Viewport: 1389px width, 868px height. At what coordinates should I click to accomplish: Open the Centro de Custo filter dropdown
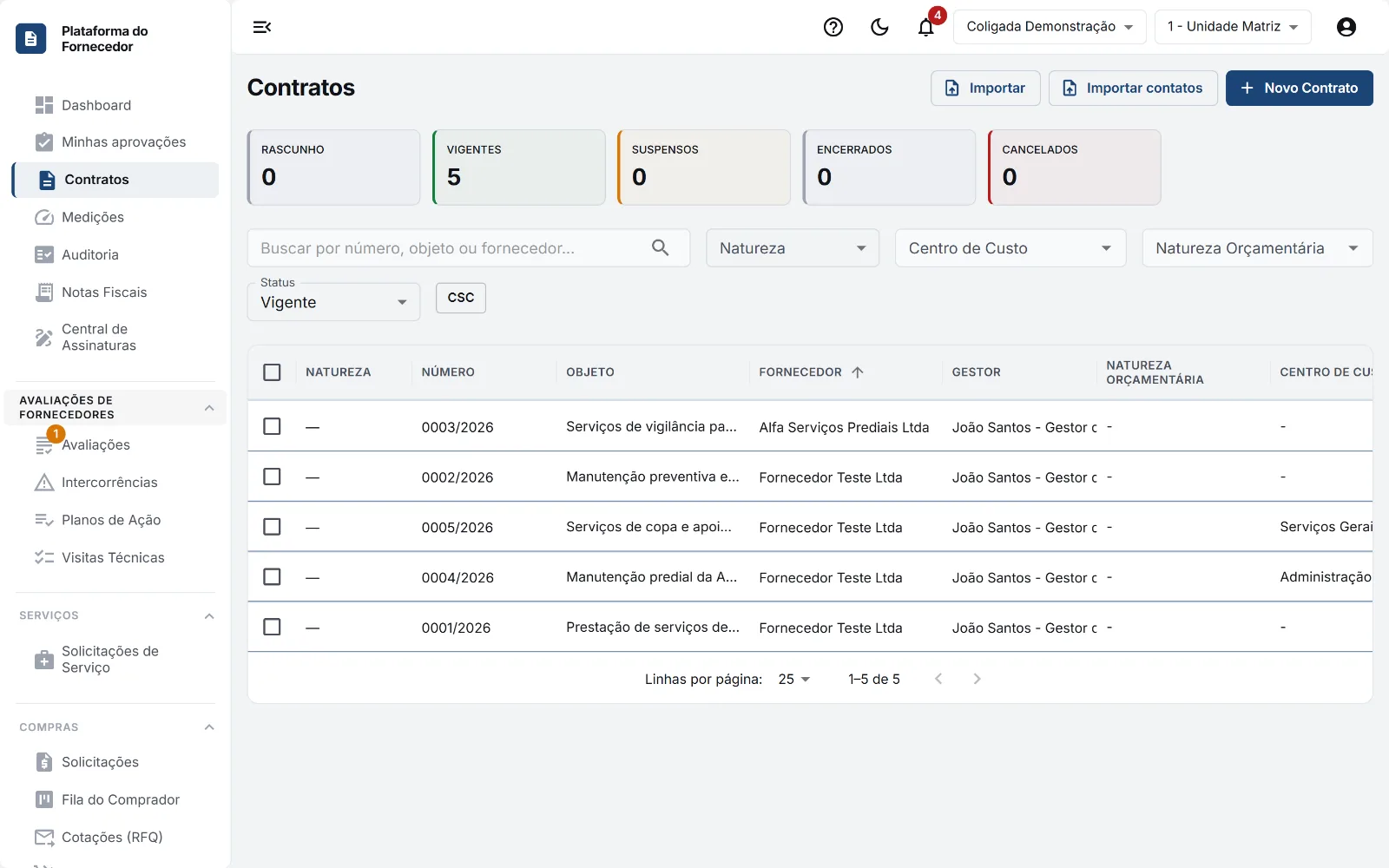pyautogui.click(x=1010, y=248)
